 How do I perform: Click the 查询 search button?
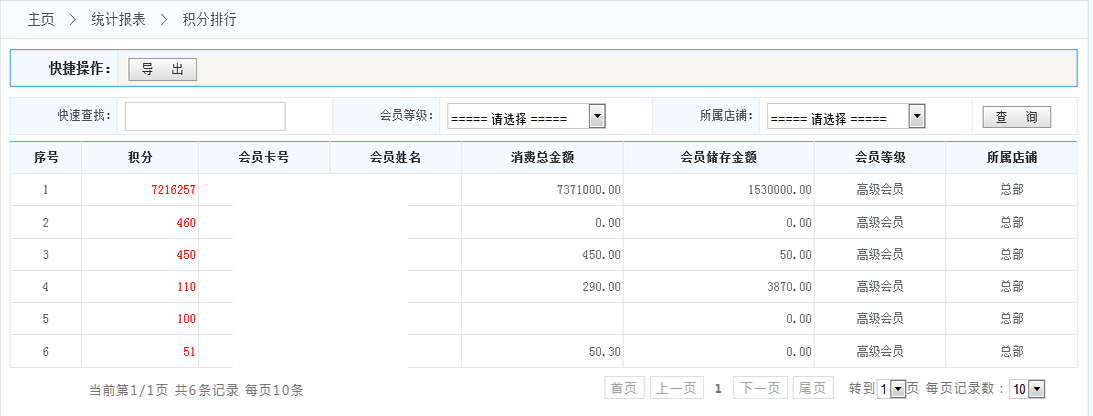coord(1016,117)
